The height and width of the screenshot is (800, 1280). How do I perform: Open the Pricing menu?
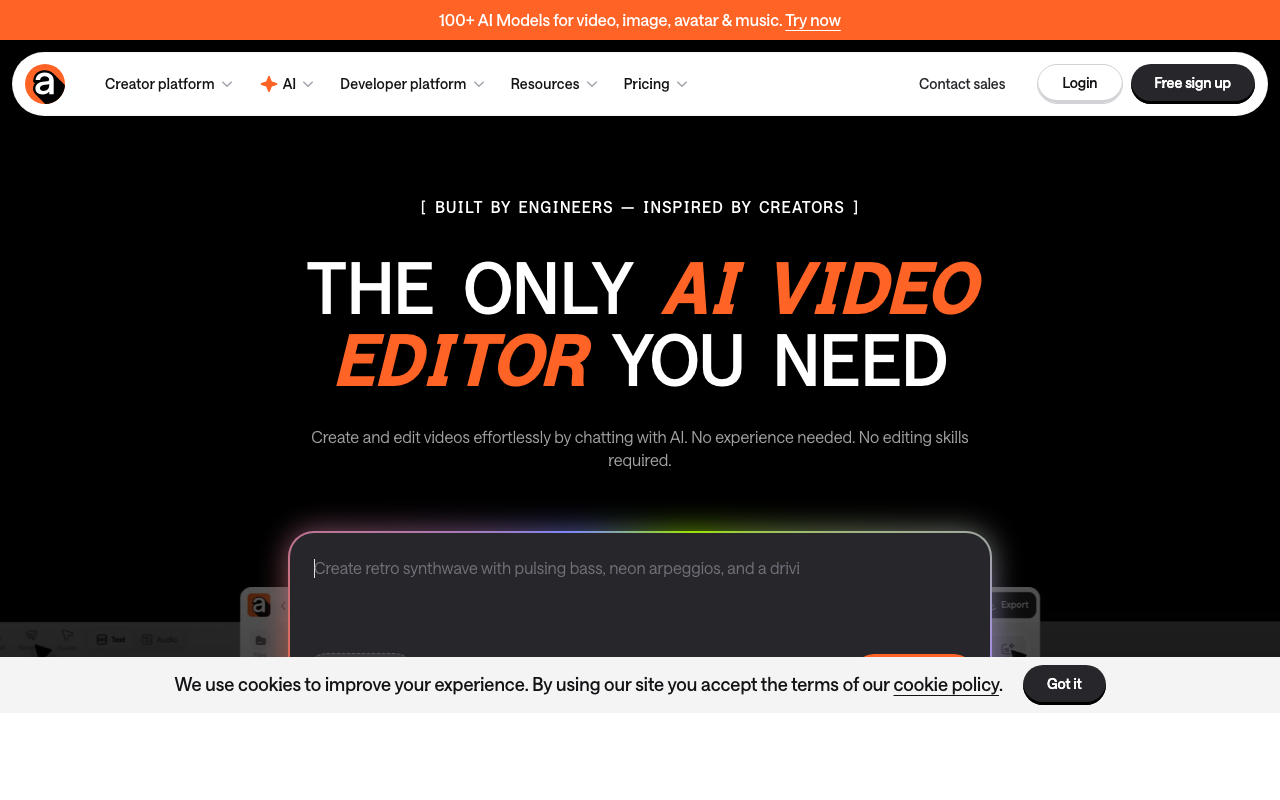click(646, 84)
